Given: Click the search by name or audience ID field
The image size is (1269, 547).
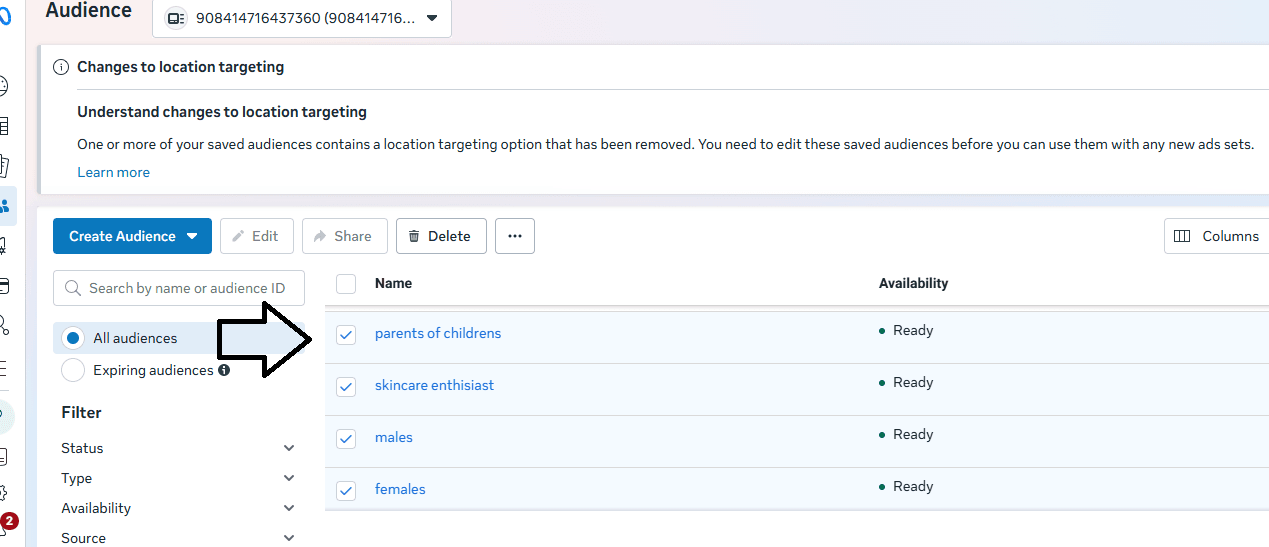Looking at the screenshot, I should coord(187,288).
